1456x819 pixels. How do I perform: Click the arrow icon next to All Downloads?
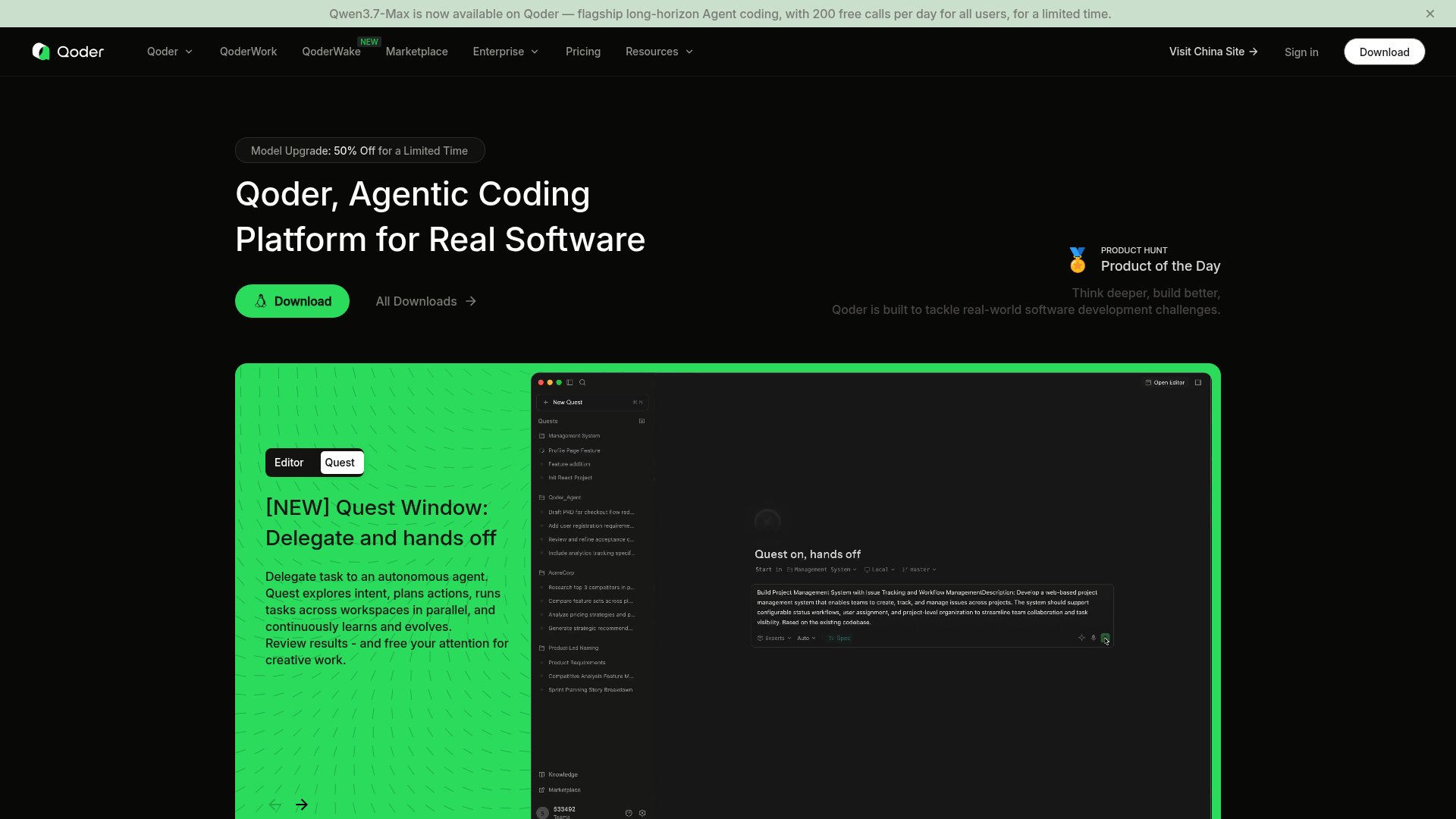pos(471,302)
